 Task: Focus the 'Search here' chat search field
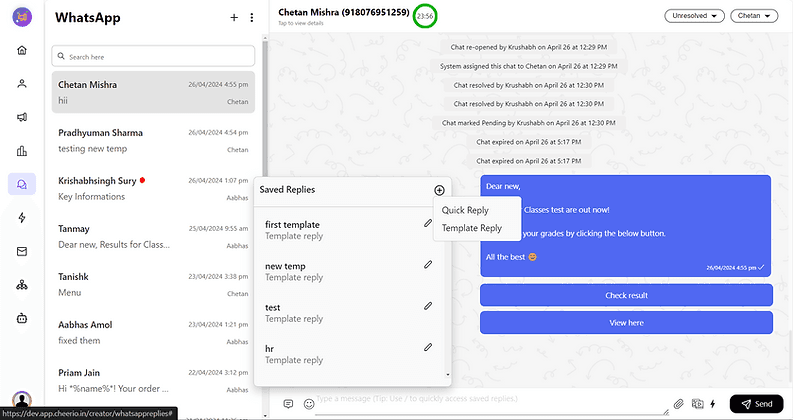click(x=153, y=56)
